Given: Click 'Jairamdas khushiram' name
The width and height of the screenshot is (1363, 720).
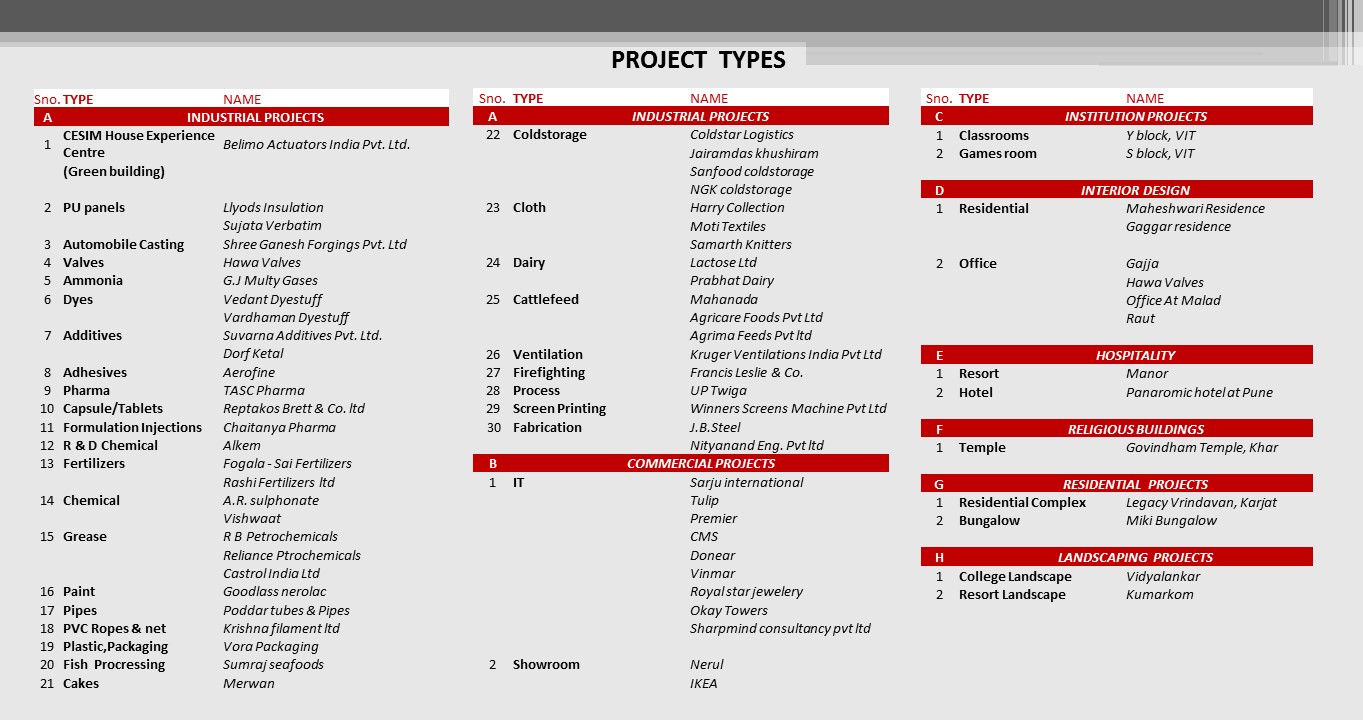Looking at the screenshot, I should [754, 154].
